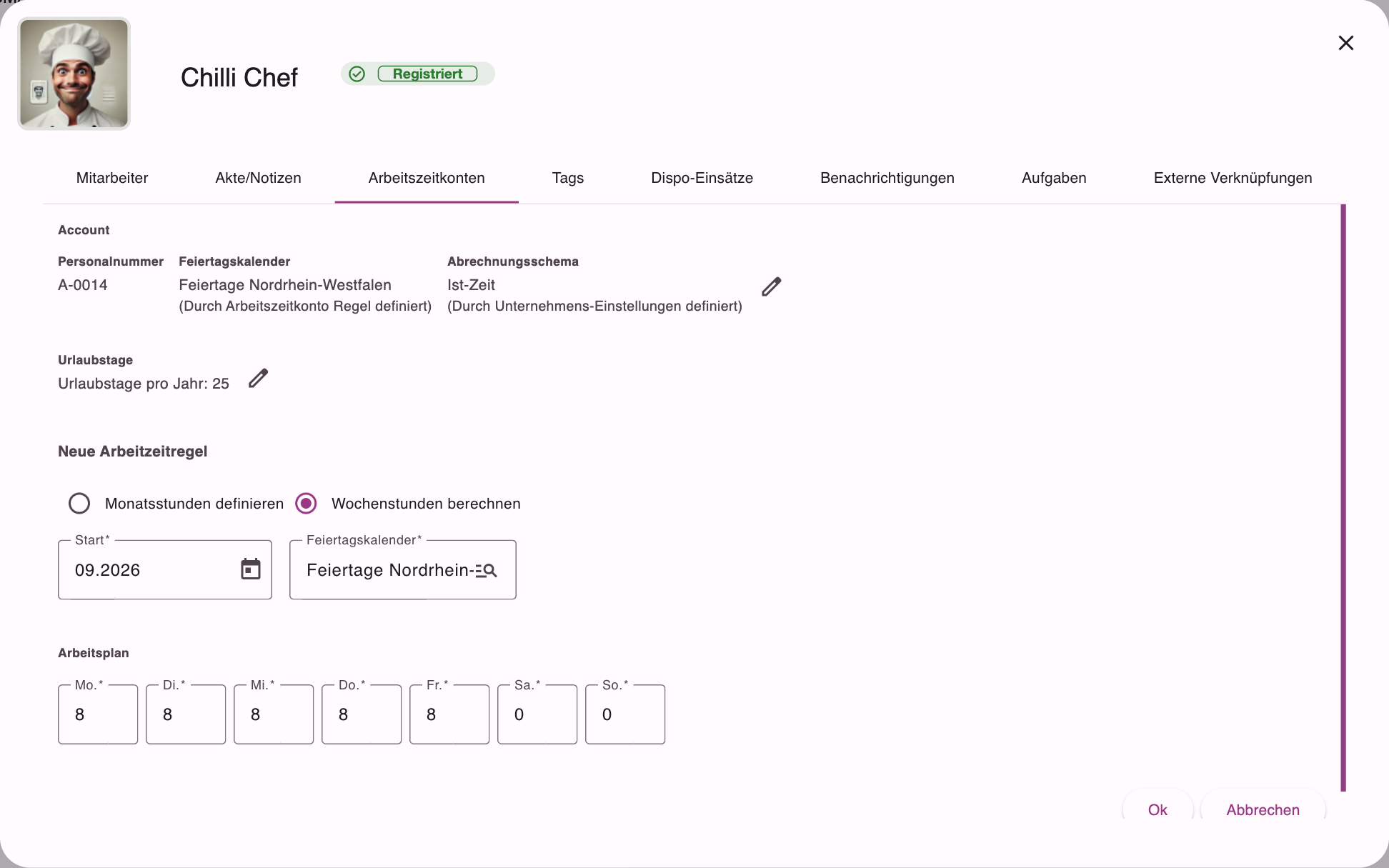
Task: Select the Arbeitszeitkonten tab
Action: [x=427, y=178]
